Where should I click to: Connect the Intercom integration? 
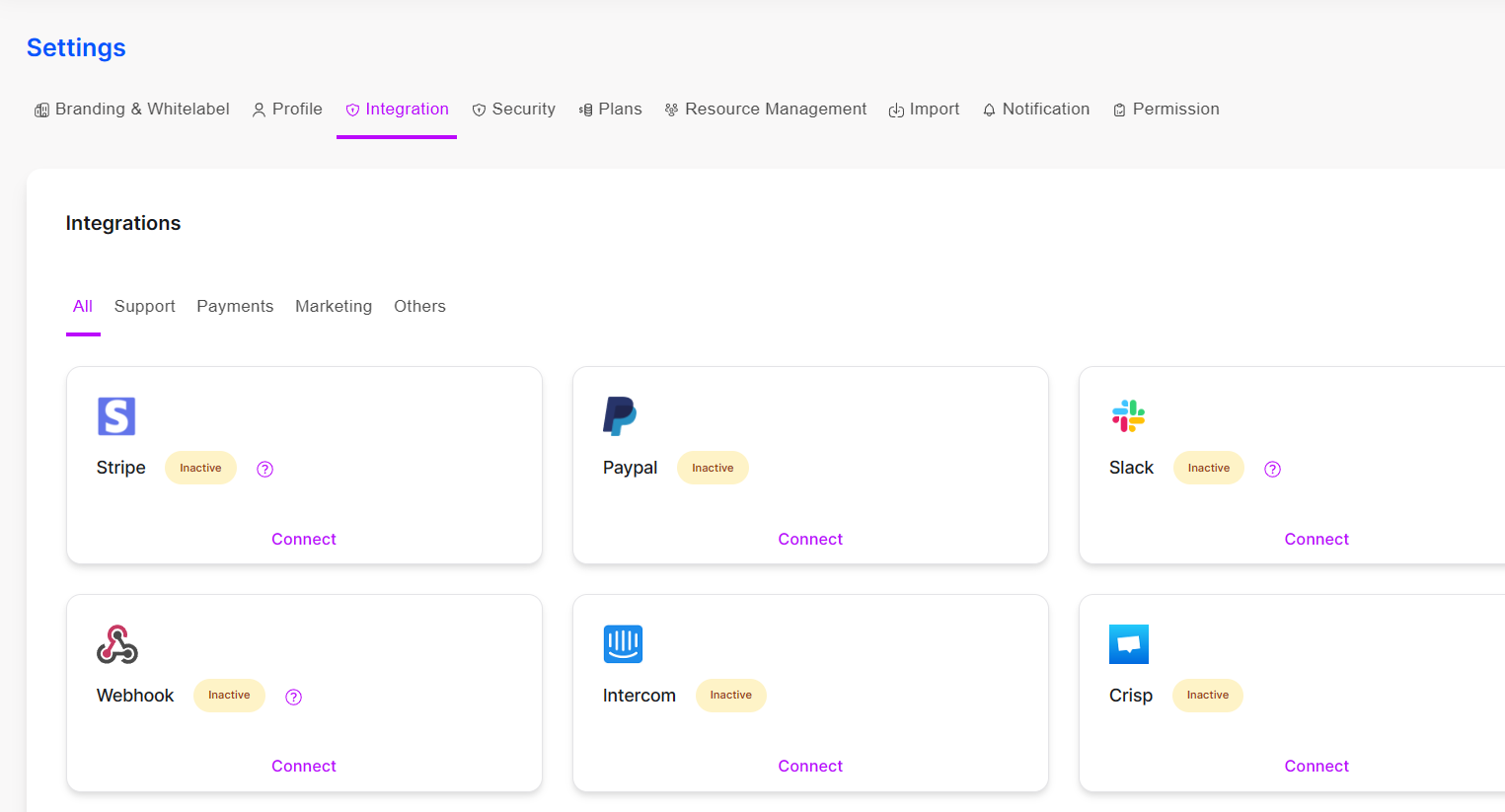point(809,765)
